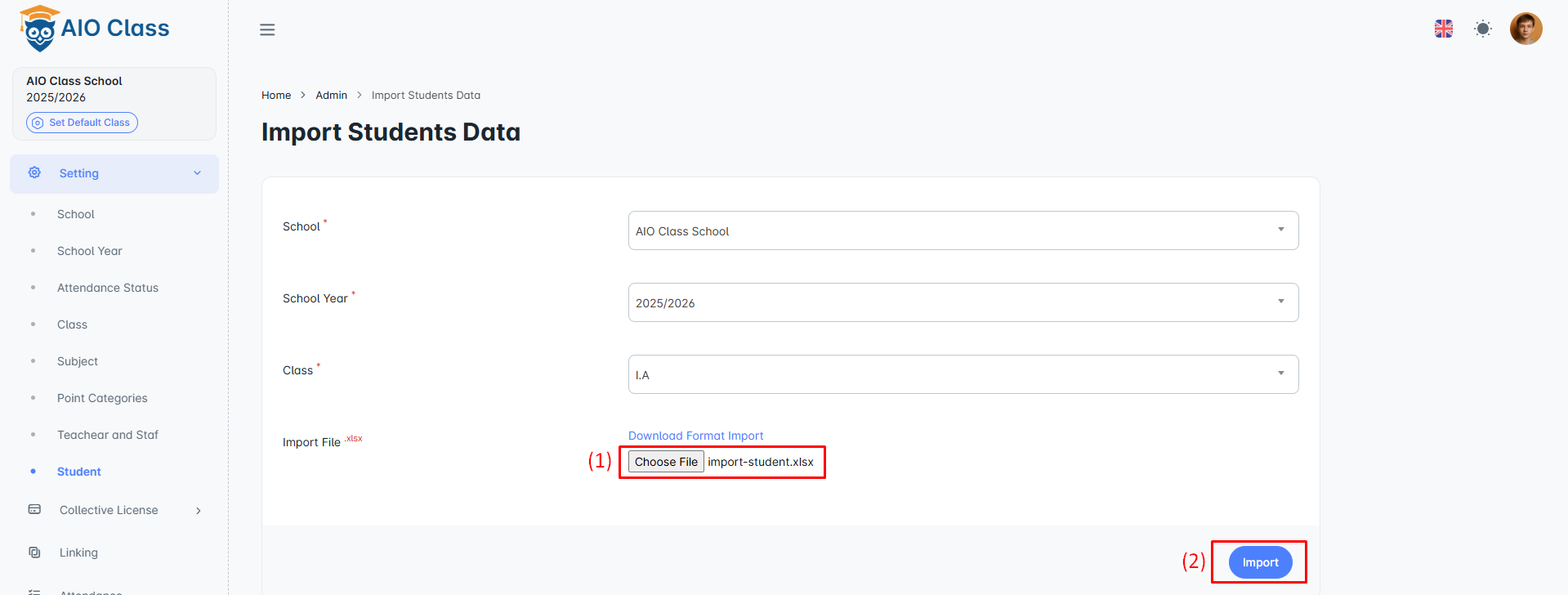The width and height of the screenshot is (1568, 595).
Task: Click the AIO Class owl logo
Action: coord(39,29)
